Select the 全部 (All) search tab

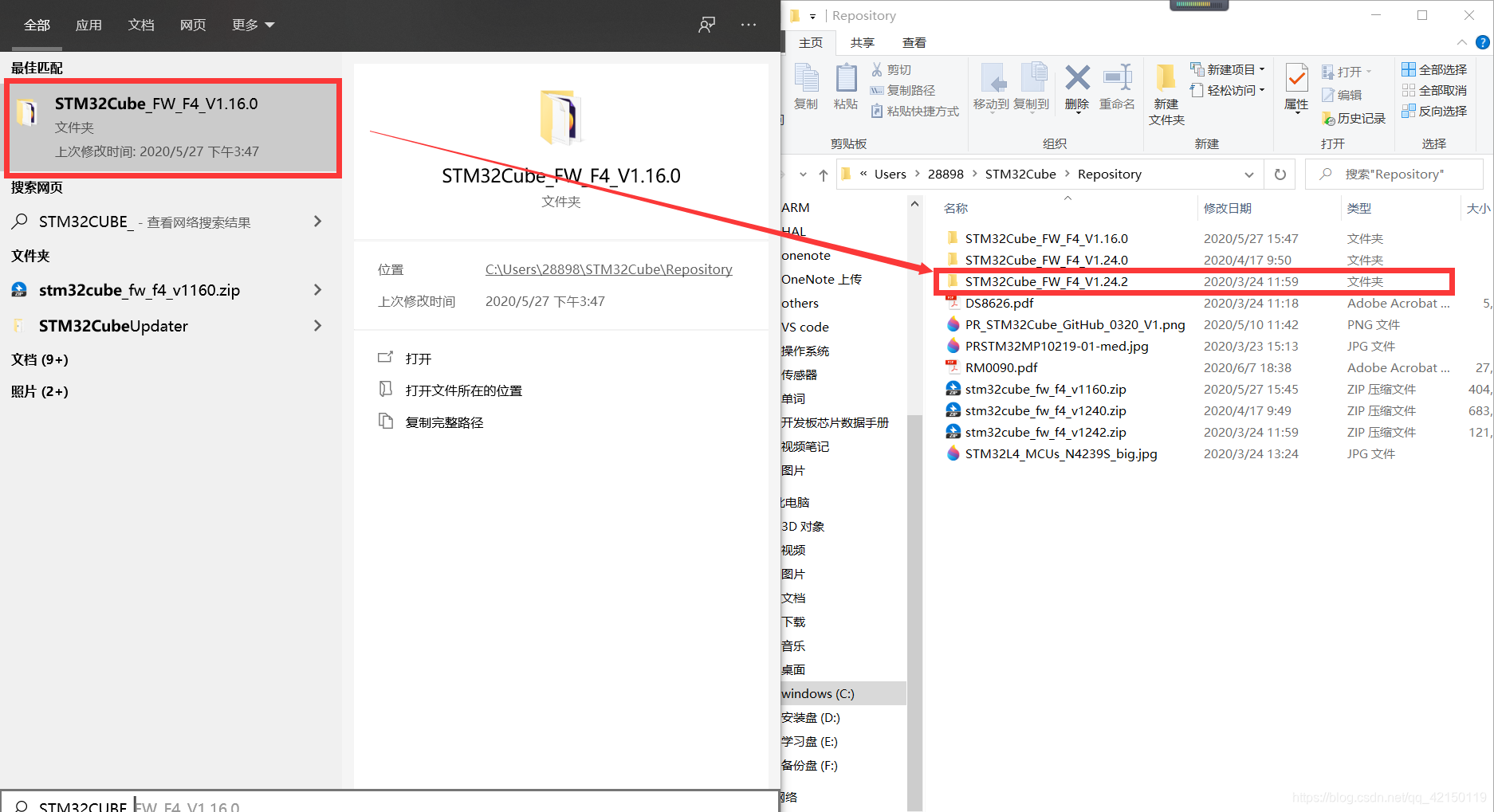(37, 25)
